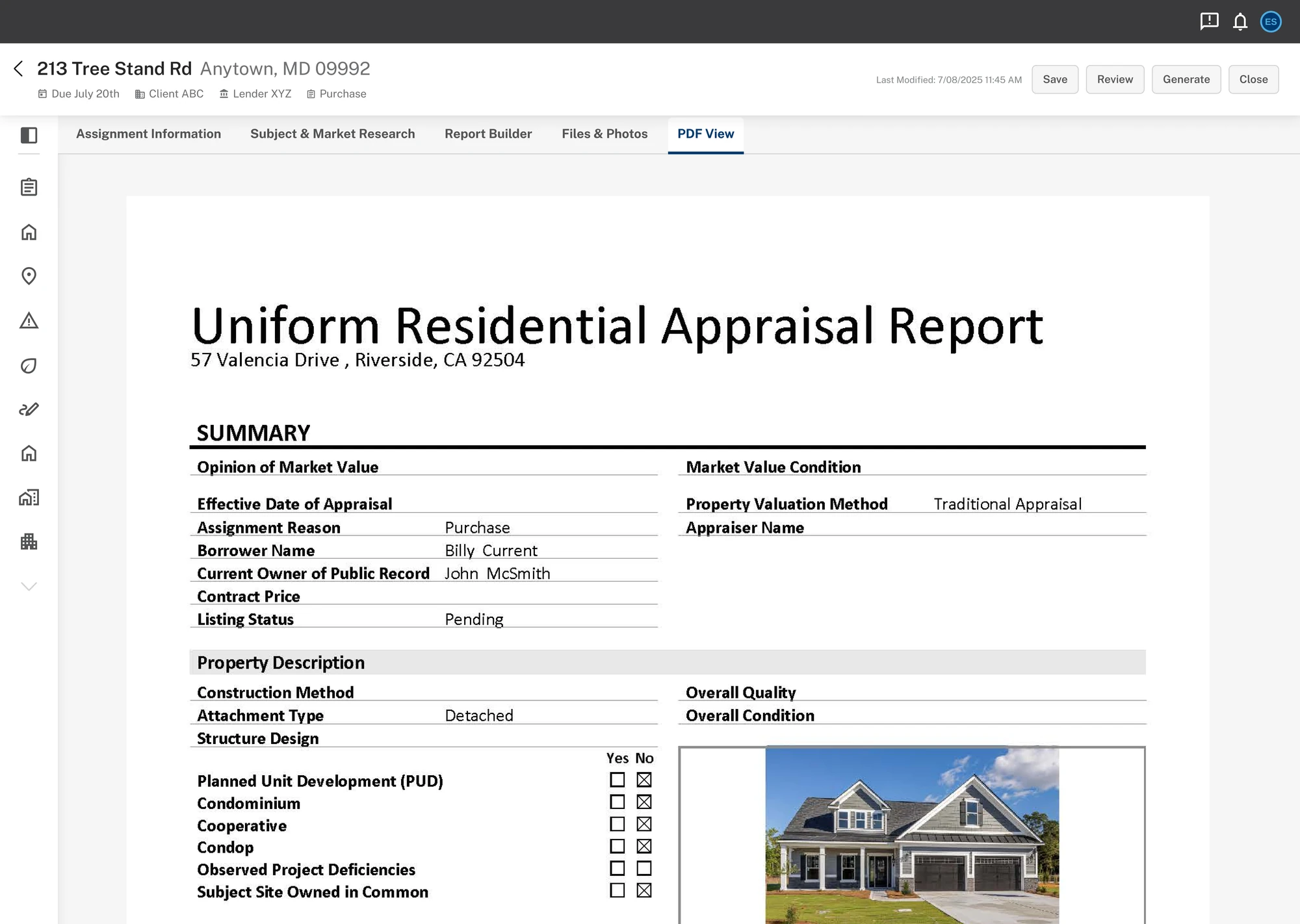This screenshot has width=1300, height=924.
Task: Select the signature pen icon in sidebar
Action: pos(29,409)
